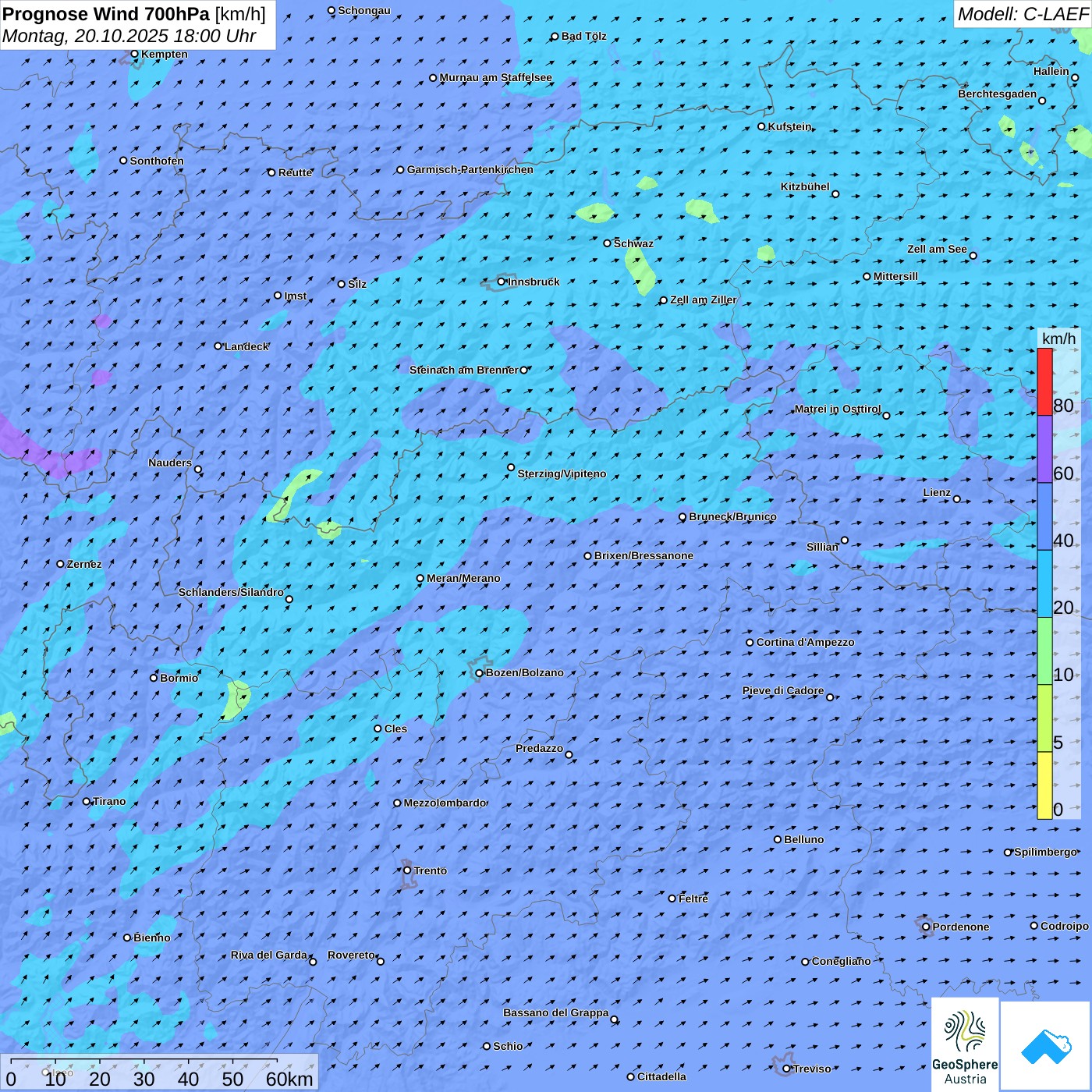Click the Zell am Ziller label
1092x1092 pixels.
703,300
